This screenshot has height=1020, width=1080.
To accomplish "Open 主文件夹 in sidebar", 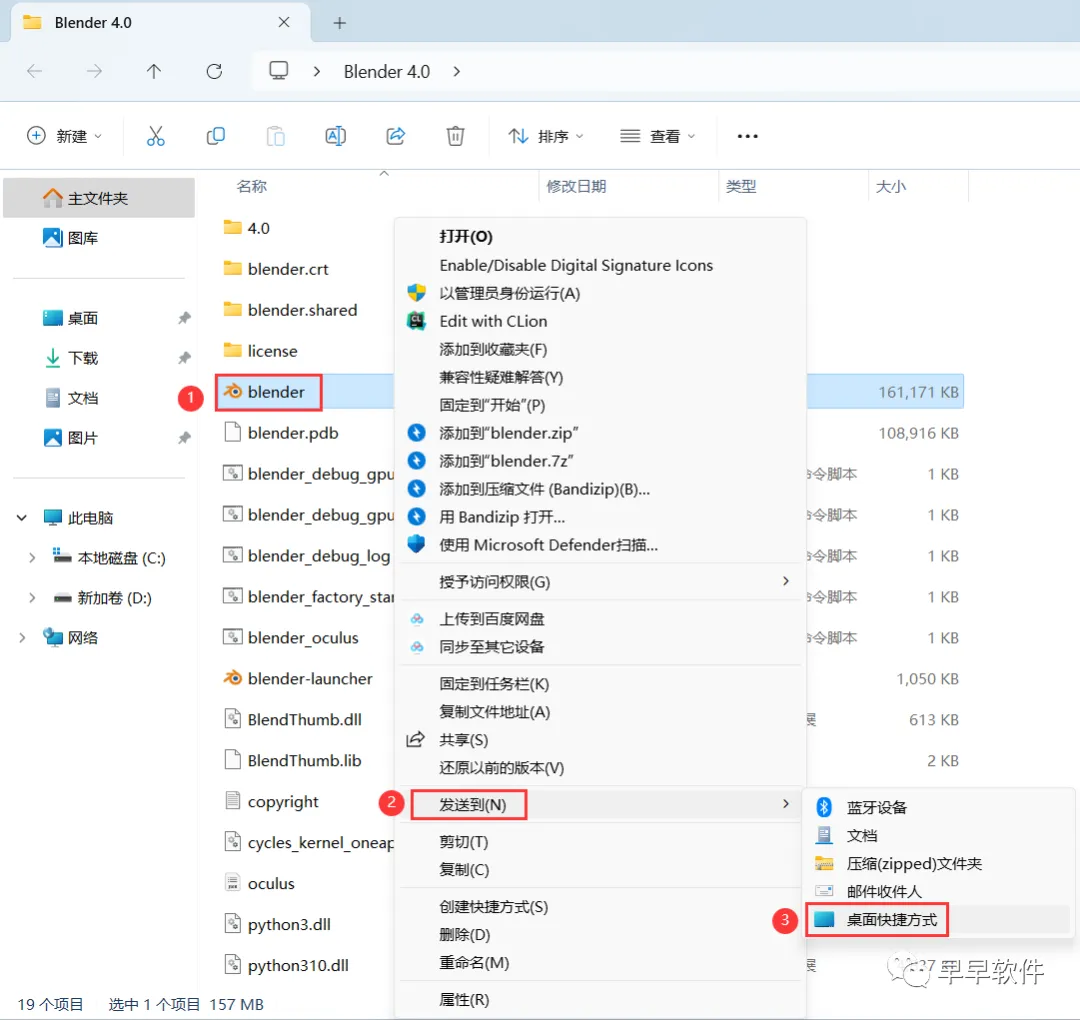I will click(99, 198).
